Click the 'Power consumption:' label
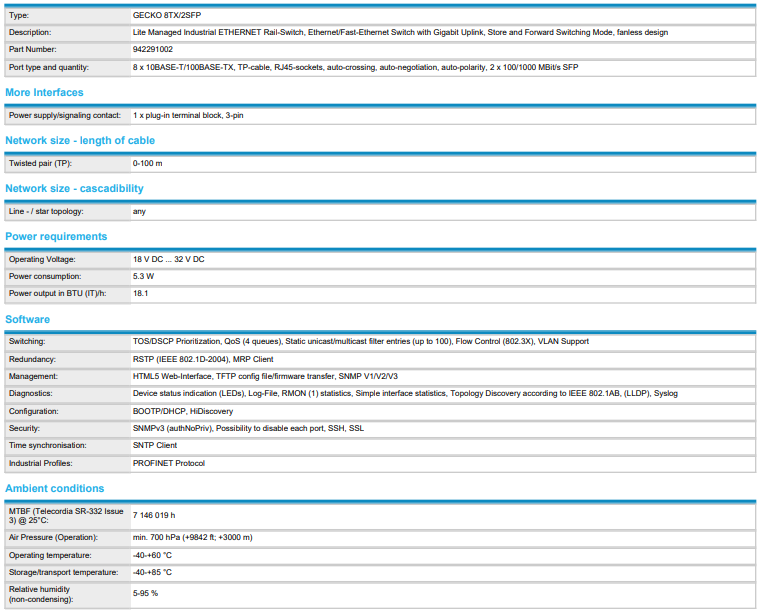 45,277
